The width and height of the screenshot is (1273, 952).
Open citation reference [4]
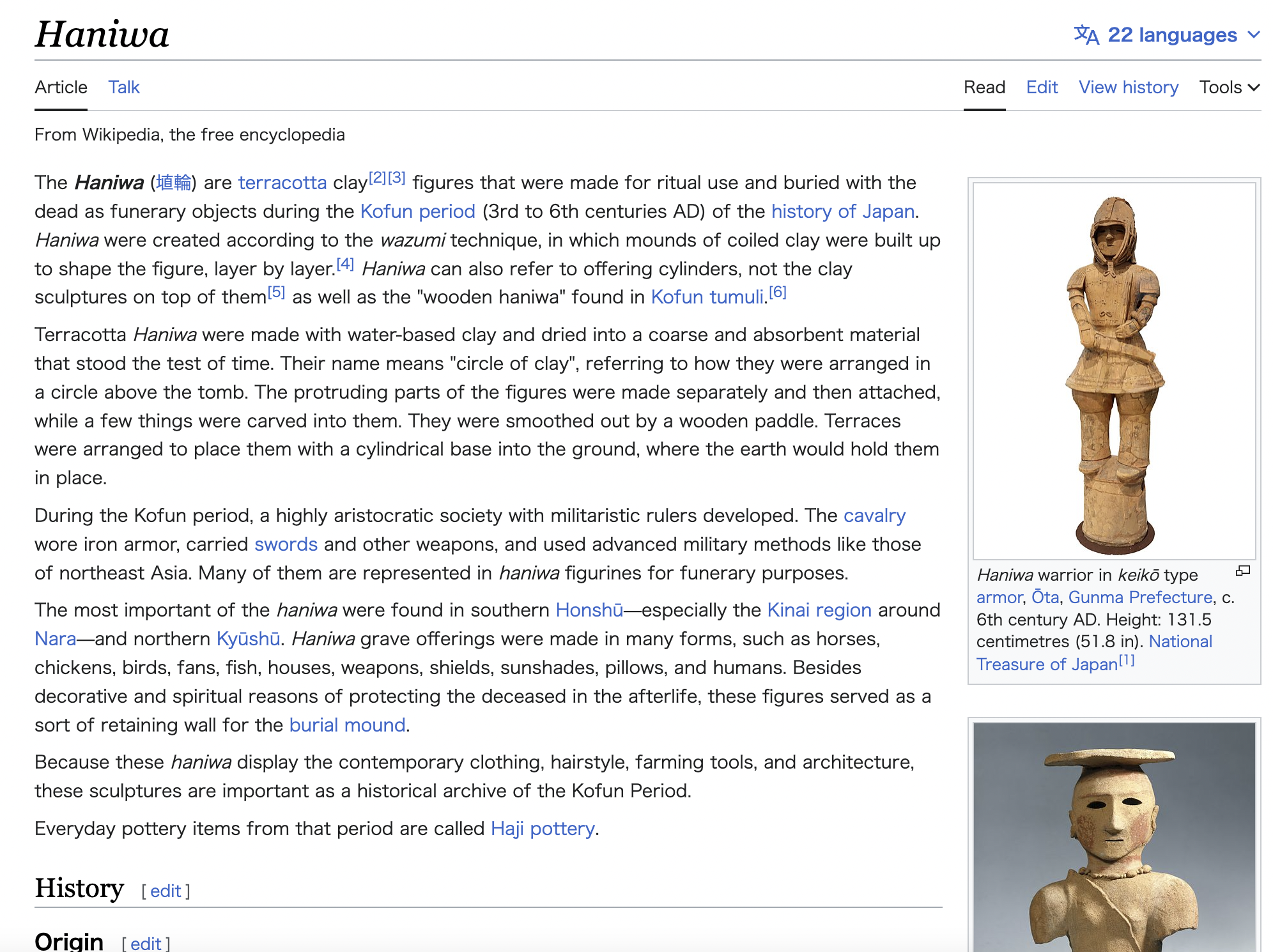345,264
